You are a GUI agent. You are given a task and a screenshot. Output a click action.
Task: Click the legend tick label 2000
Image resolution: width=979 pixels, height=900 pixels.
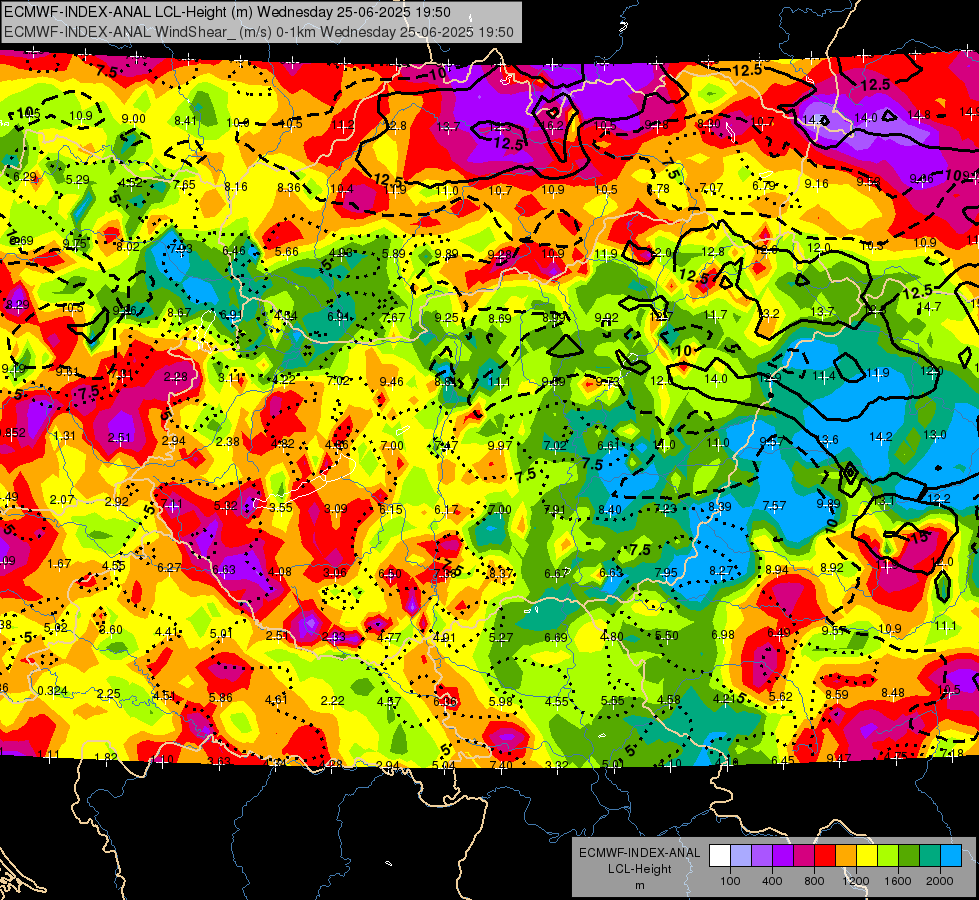tap(940, 881)
